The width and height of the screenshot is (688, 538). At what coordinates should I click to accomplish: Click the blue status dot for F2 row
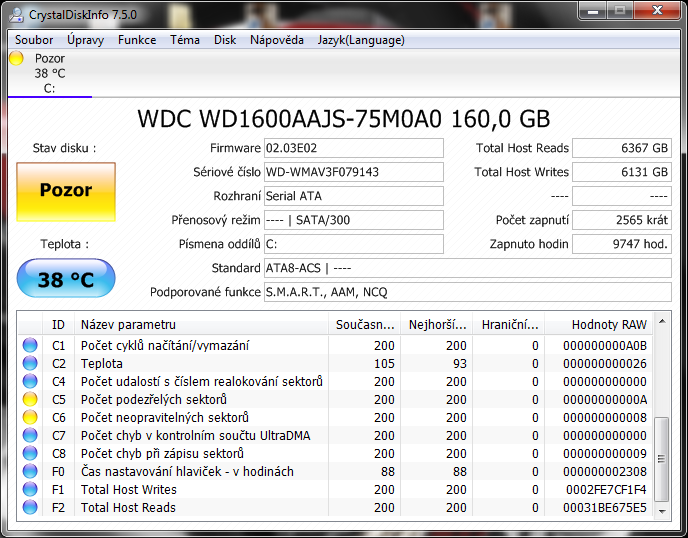click(30, 507)
